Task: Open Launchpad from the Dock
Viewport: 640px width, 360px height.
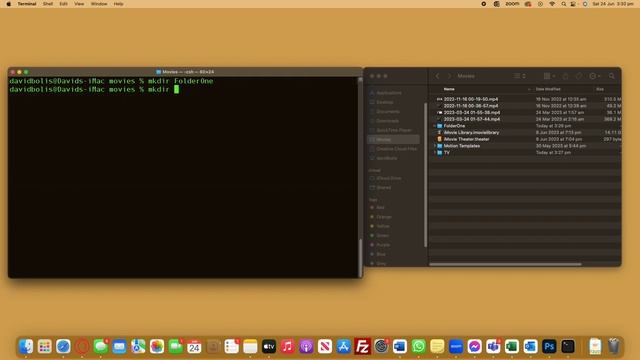Action: coord(44,347)
